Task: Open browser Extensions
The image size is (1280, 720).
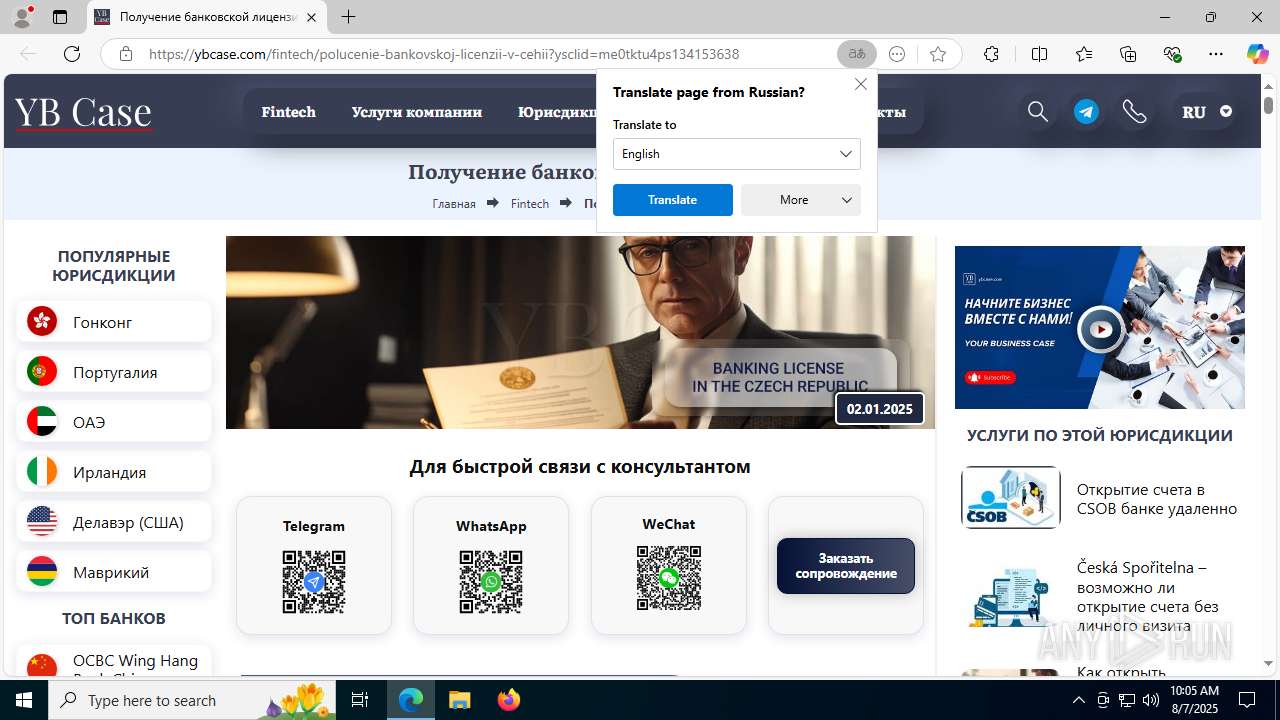Action: point(991,54)
